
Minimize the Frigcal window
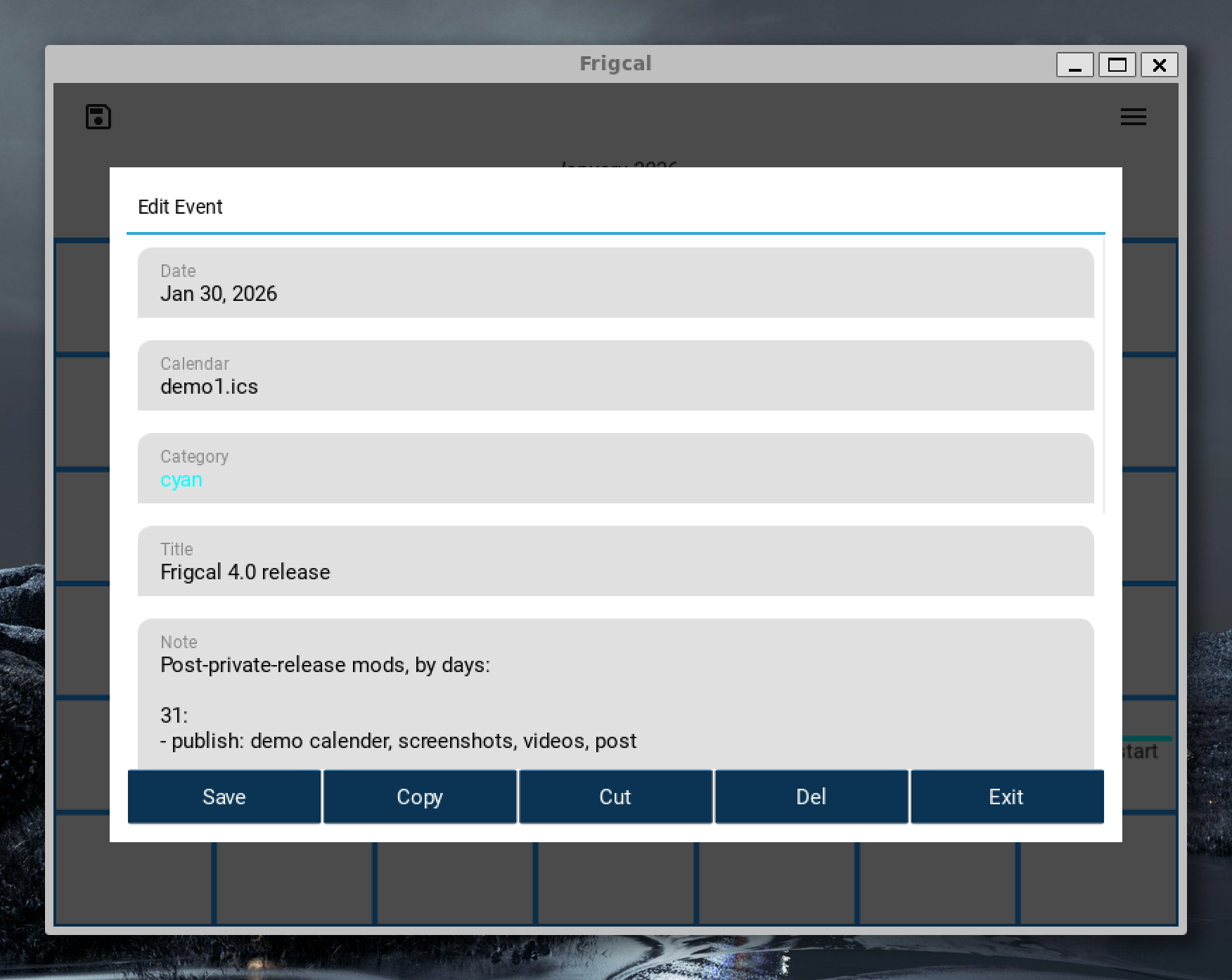click(1074, 65)
